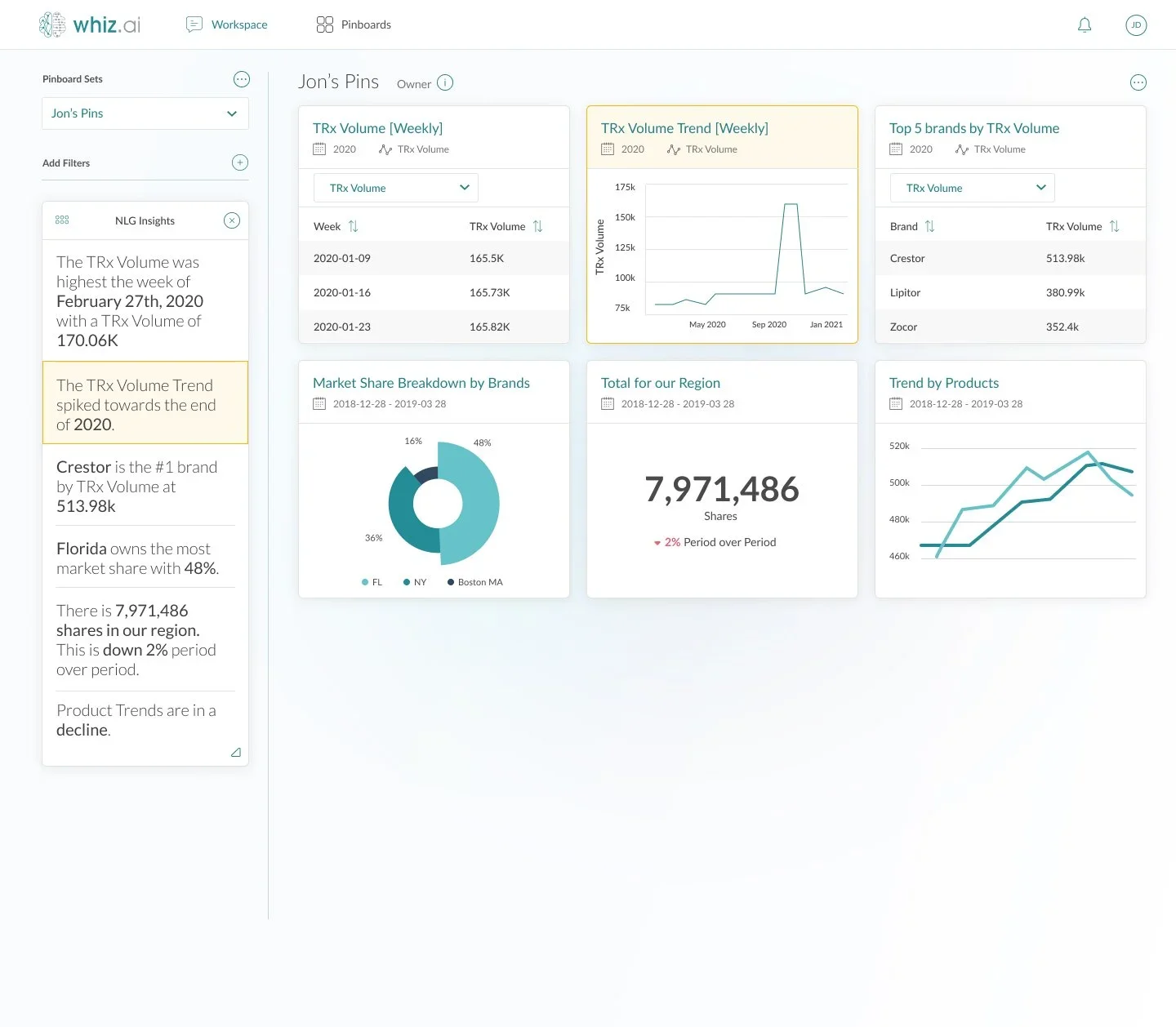Toggle the NY legend item
The image size is (1176, 1027).
(x=415, y=582)
